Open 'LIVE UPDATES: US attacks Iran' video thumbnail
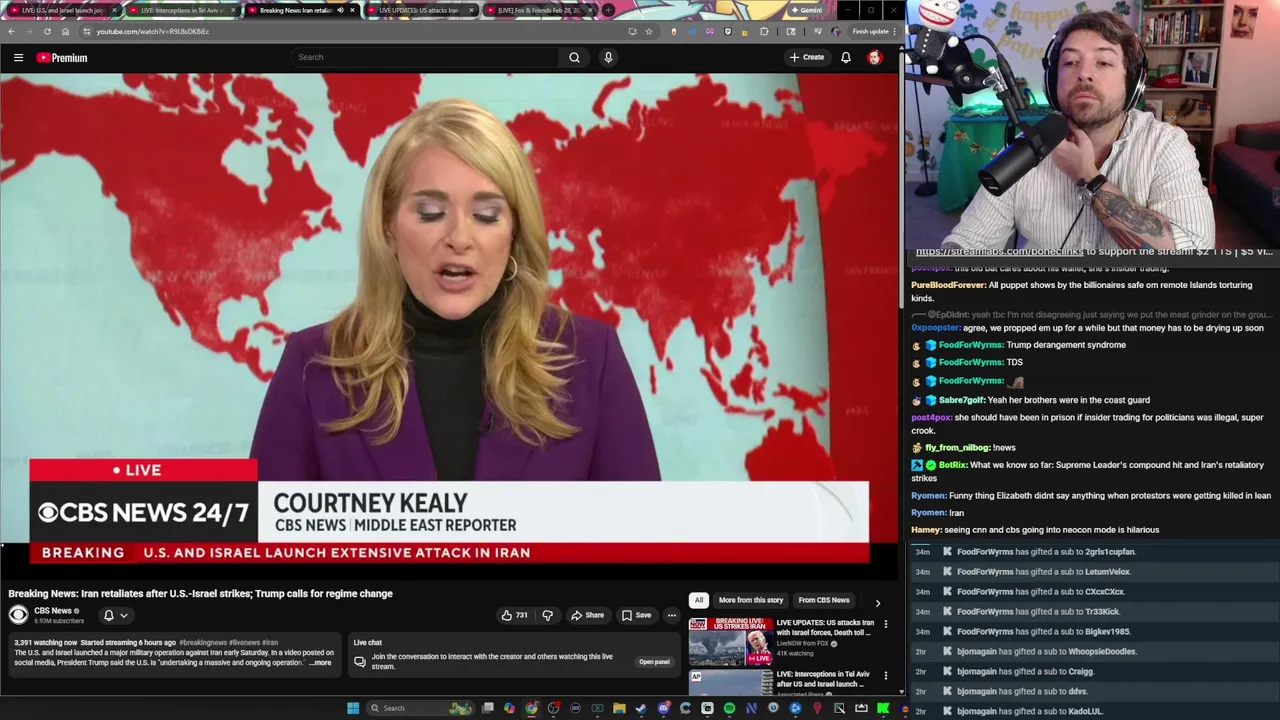The image size is (1280, 720). pos(730,641)
